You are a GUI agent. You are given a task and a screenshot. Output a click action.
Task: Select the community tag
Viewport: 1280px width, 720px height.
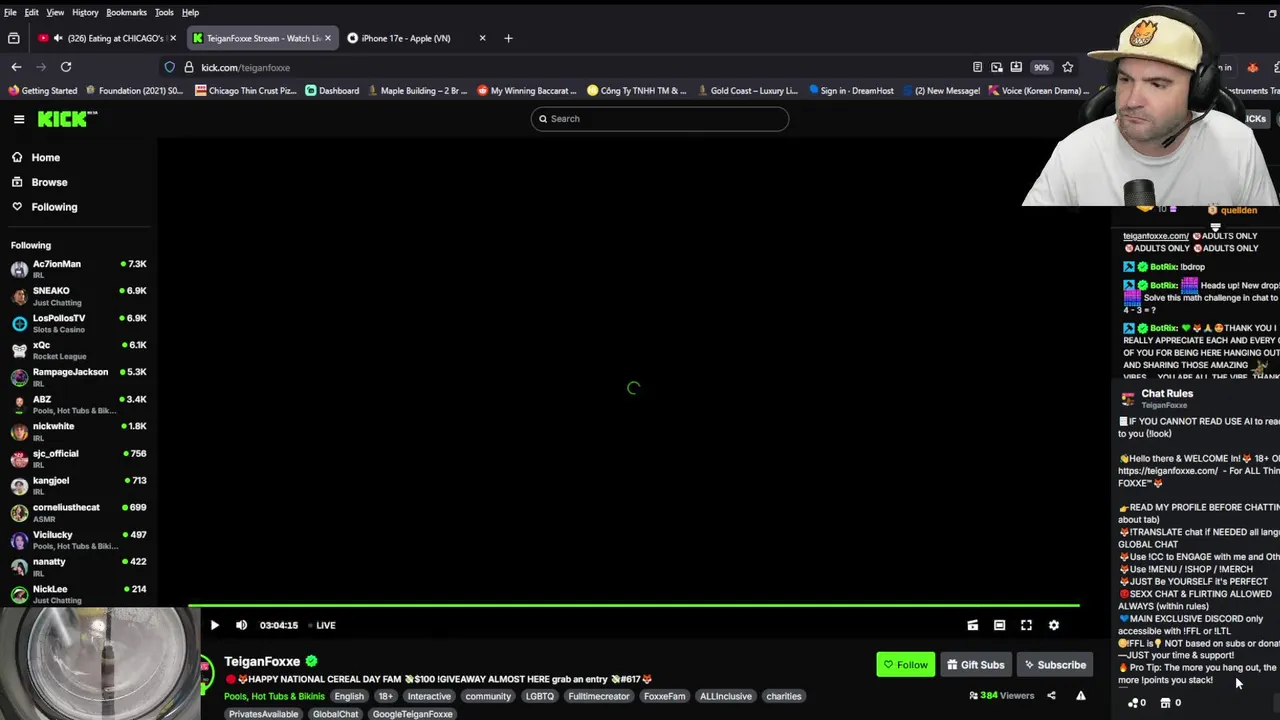(x=488, y=696)
